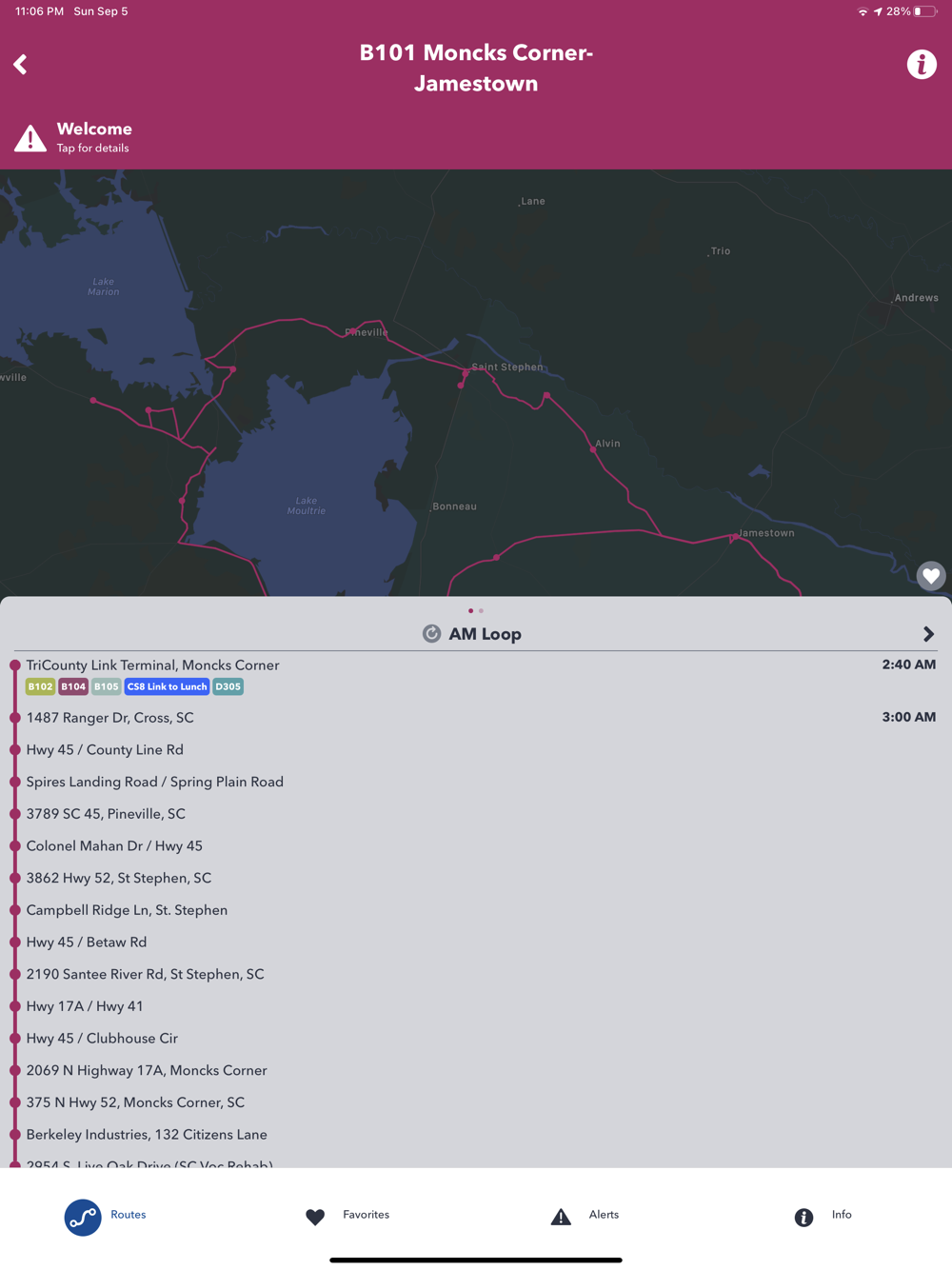The image size is (952, 1270).
Task: Go back using the back arrow
Action: pos(20,65)
